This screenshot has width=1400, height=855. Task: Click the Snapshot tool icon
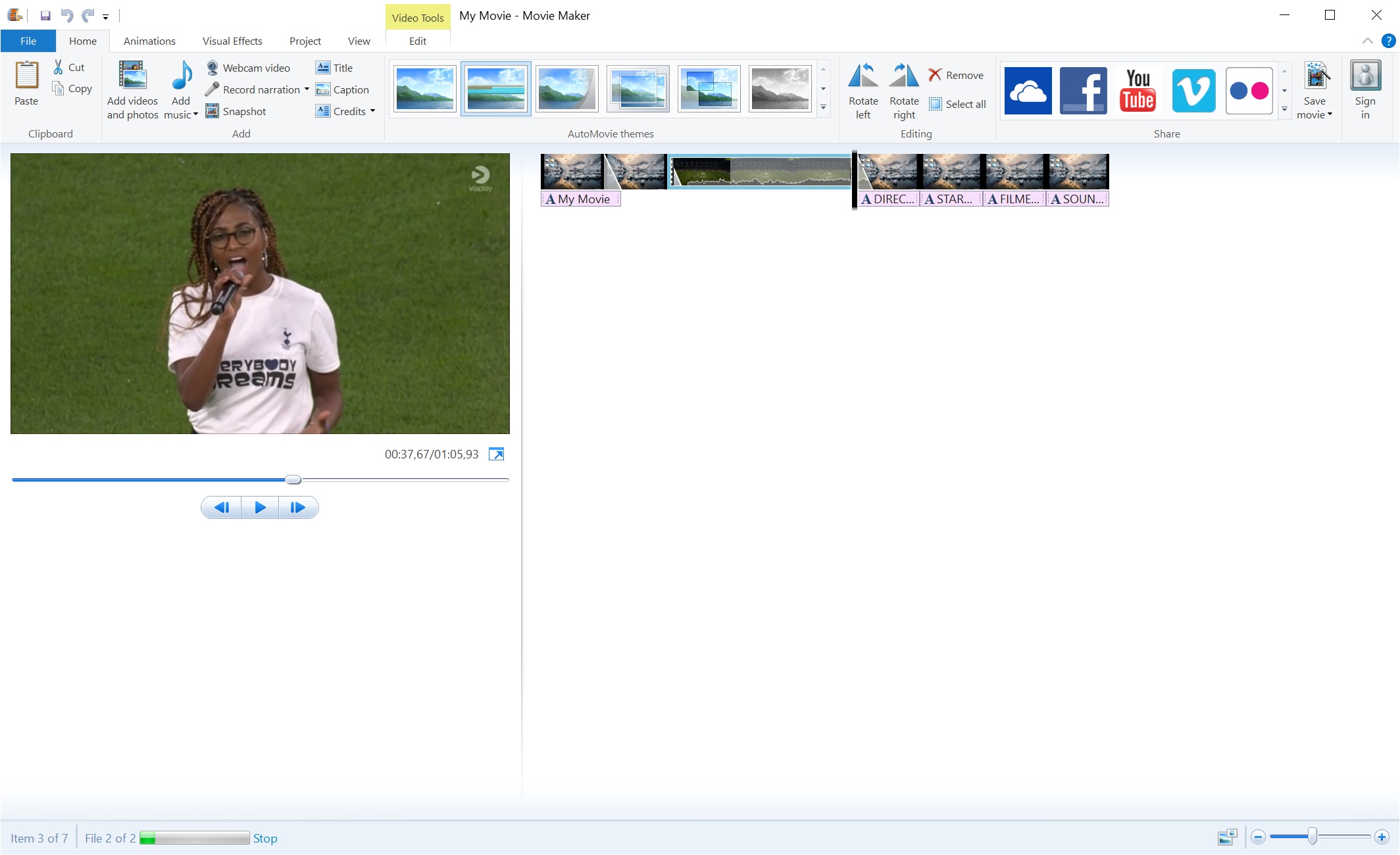point(211,111)
